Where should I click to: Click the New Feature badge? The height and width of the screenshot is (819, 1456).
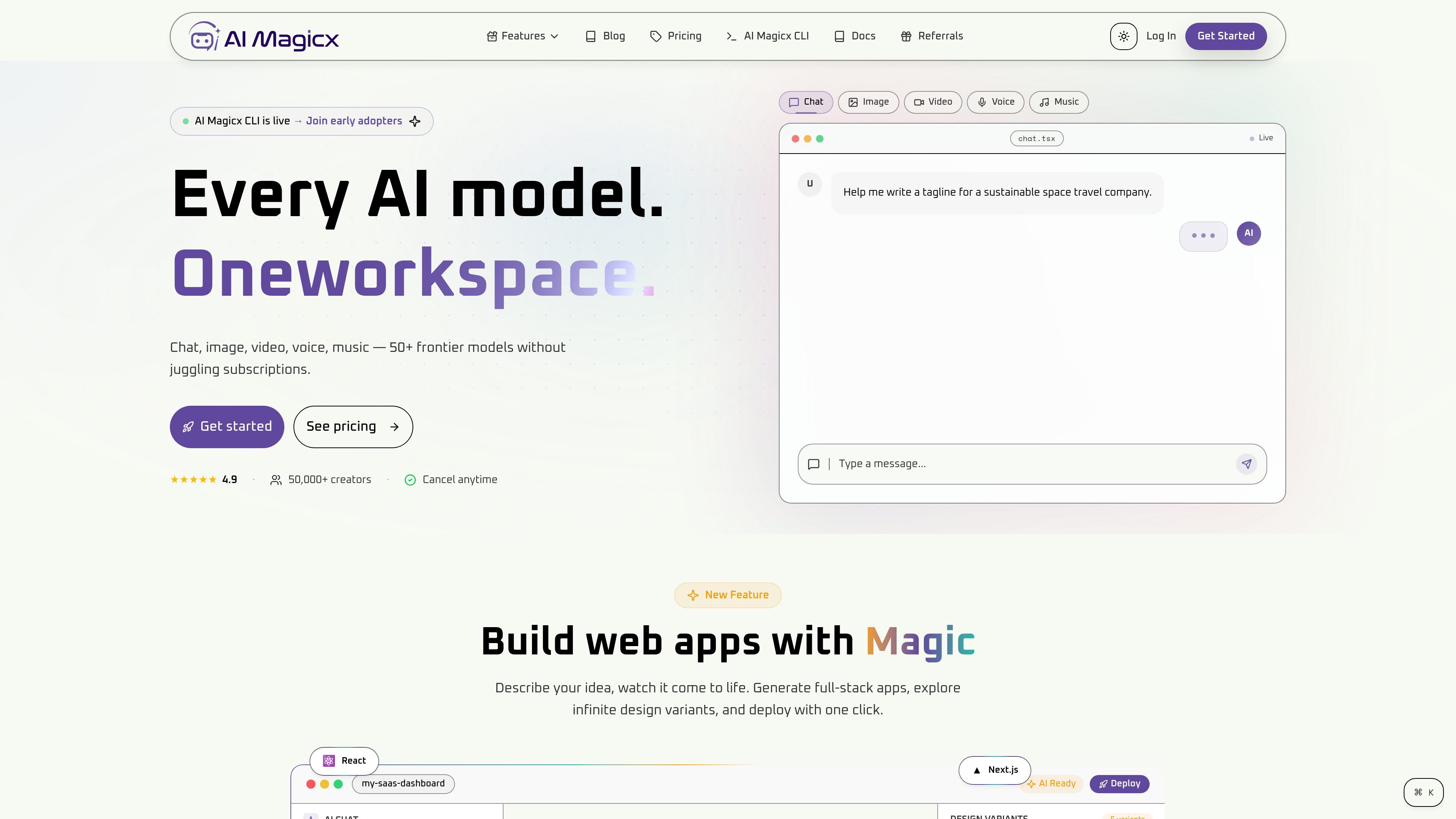[728, 595]
